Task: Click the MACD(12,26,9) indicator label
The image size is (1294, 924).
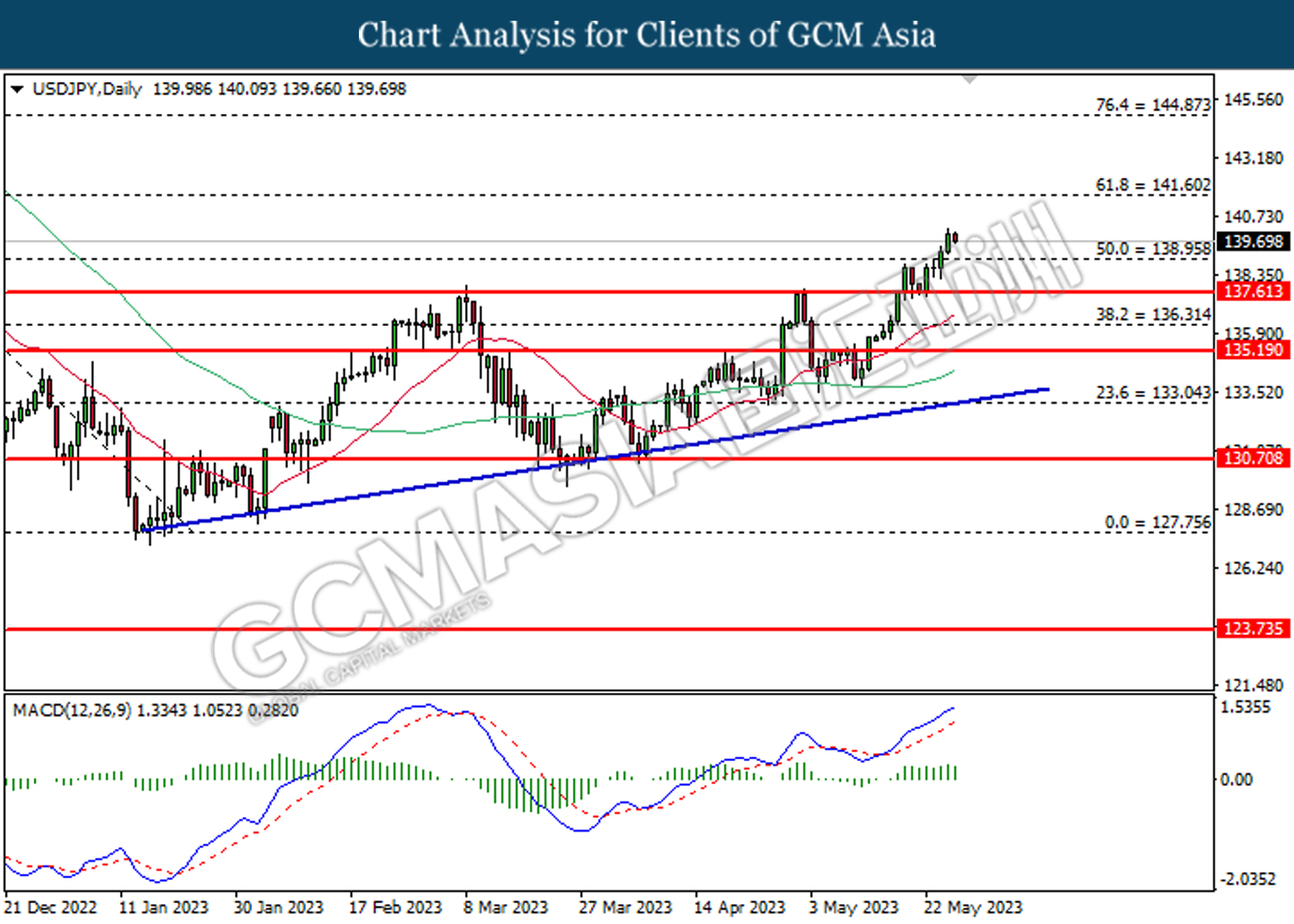Action: click(x=72, y=710)
